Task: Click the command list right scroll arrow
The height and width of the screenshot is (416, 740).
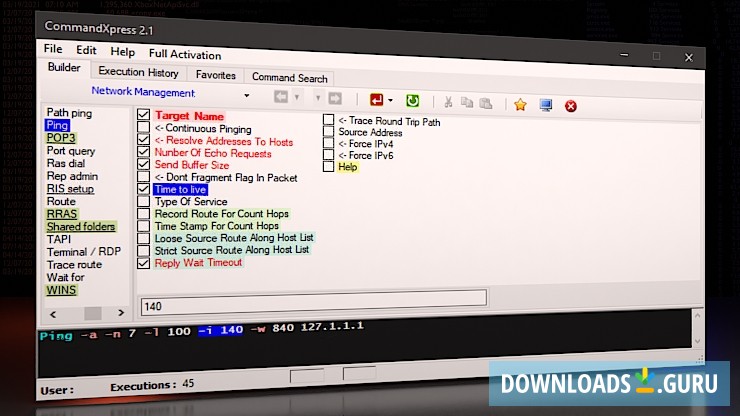Action: coord(121,313)
